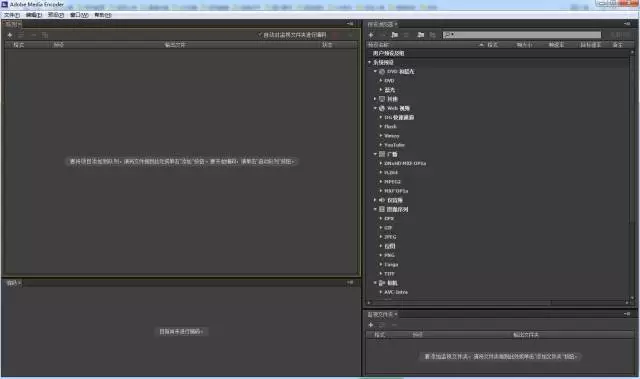Open the File menu
Image resolution: width=640 pixels, height=379 pixels.
[11, 15]
